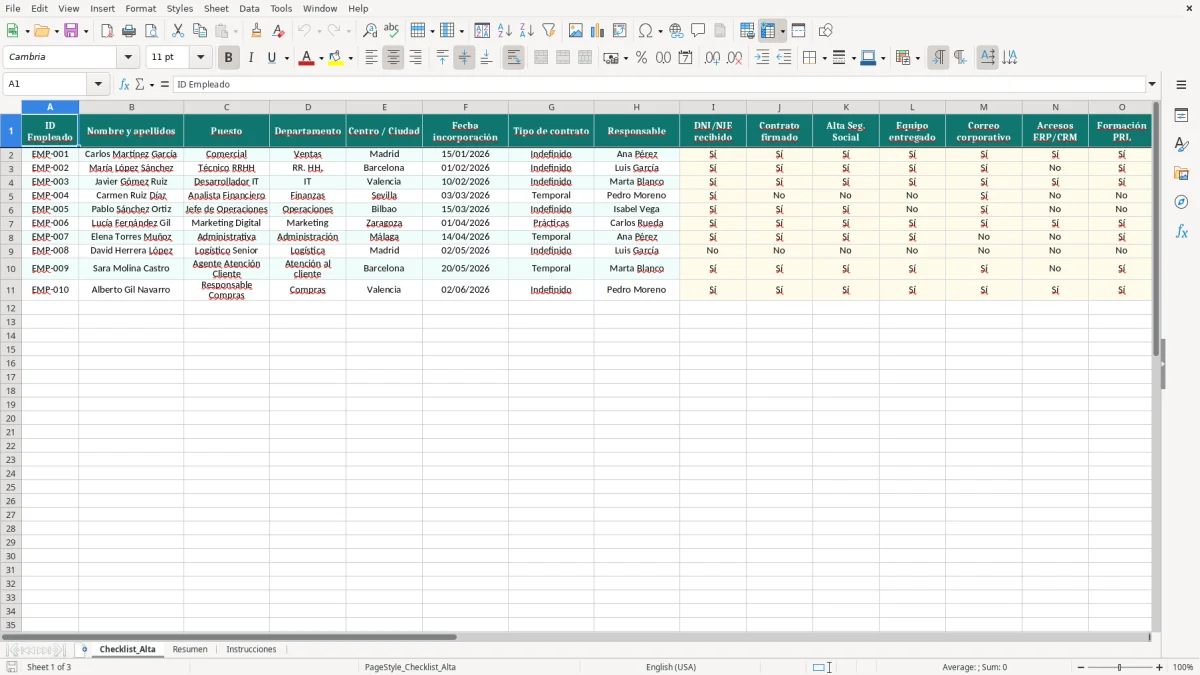This screenshot has width=1200, height=675.
Task: Insert a pivot table
Action: [x=620, y=31]
